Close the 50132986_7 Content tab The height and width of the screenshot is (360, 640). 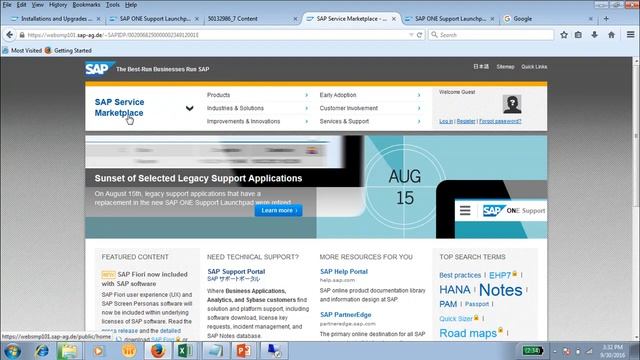tap(295, 19)
